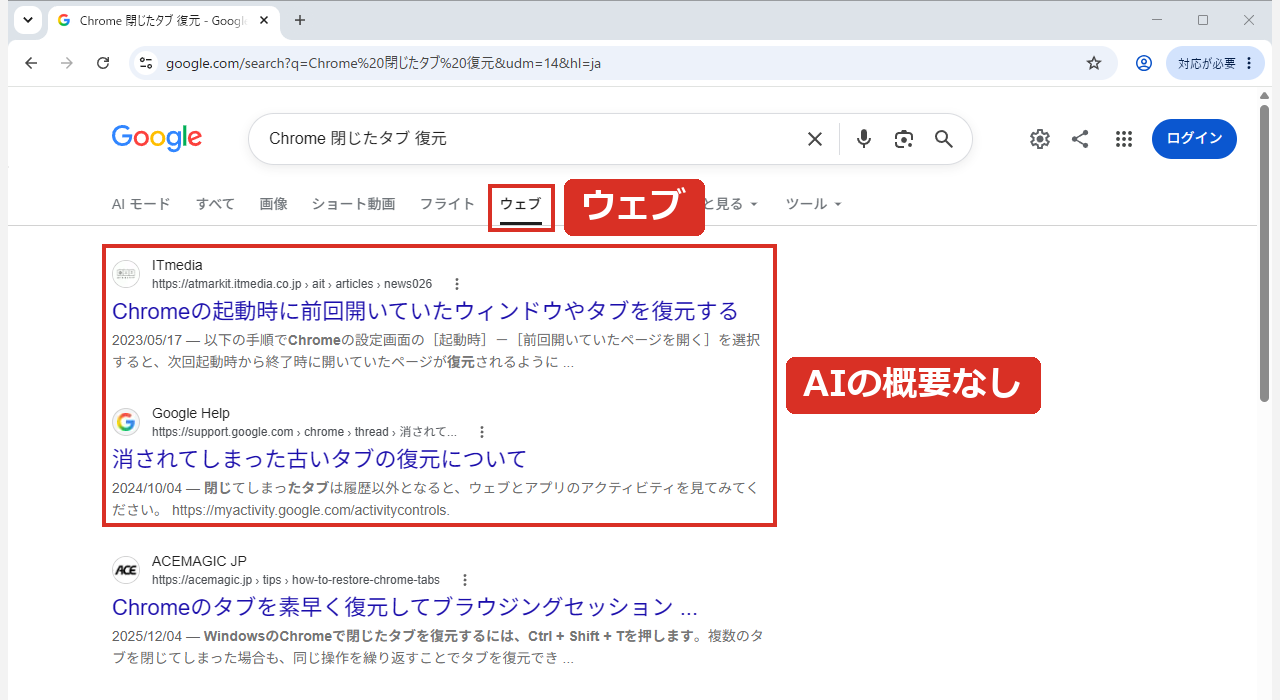Open quick settings gear icon
Image resolution: width=1280 pixels, height=700 pixels.
pyautogui.click(x=1040, y=139)
